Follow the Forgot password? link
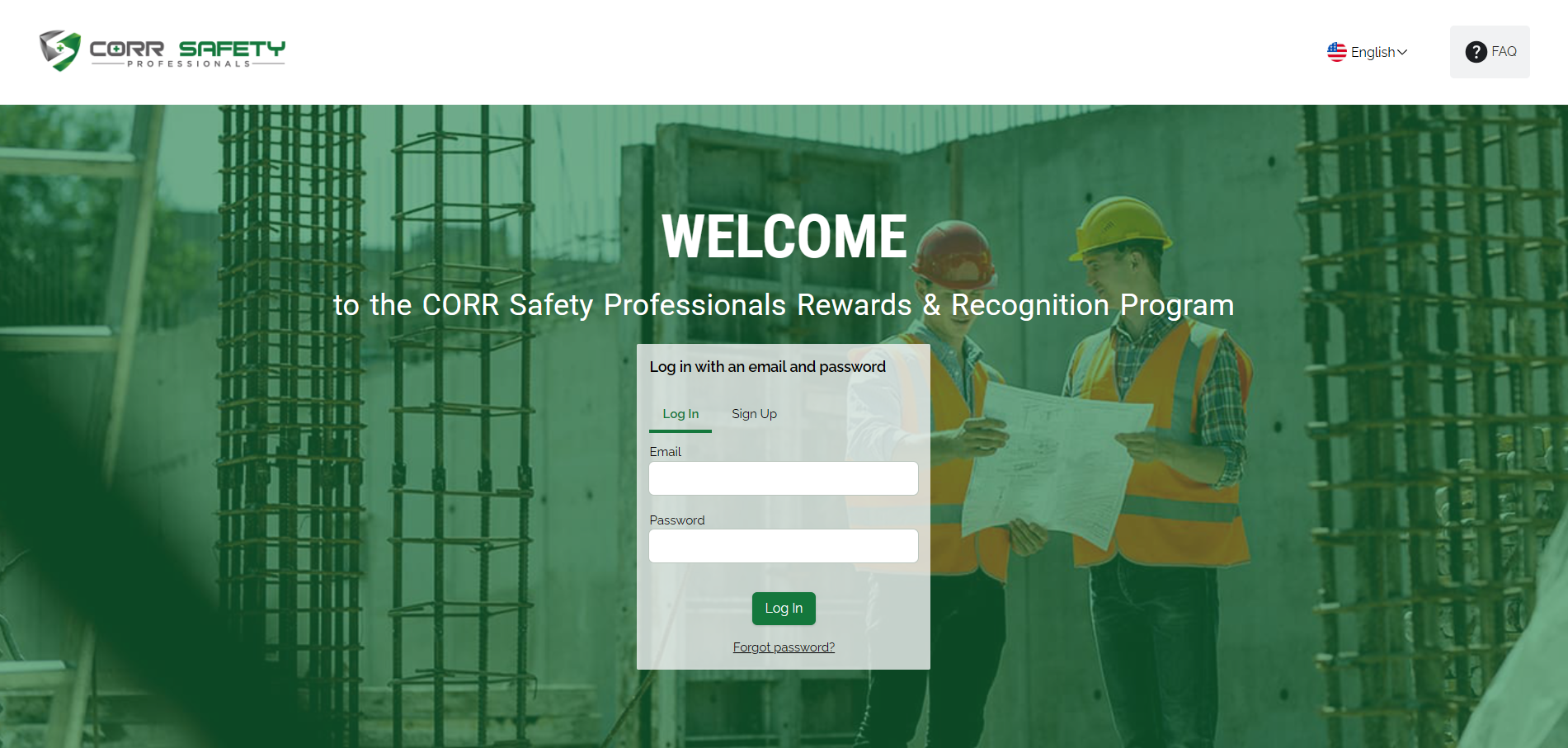This screenshot has width=1568, height=748. [784, 647]
